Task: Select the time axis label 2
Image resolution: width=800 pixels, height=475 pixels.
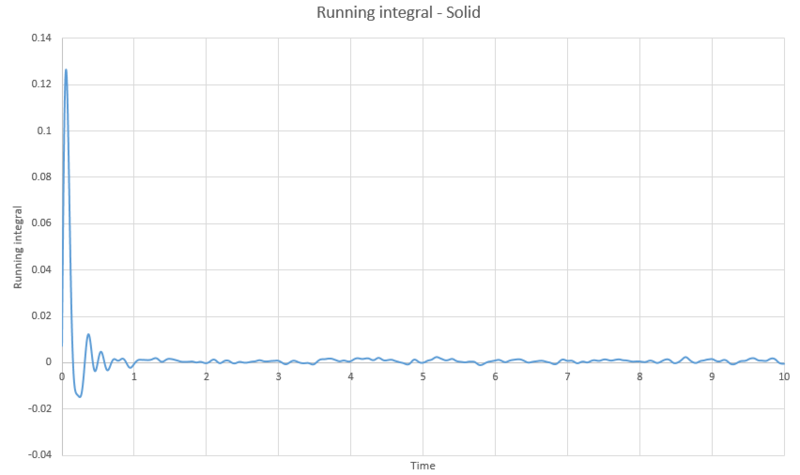Action: tap(206, 377)
